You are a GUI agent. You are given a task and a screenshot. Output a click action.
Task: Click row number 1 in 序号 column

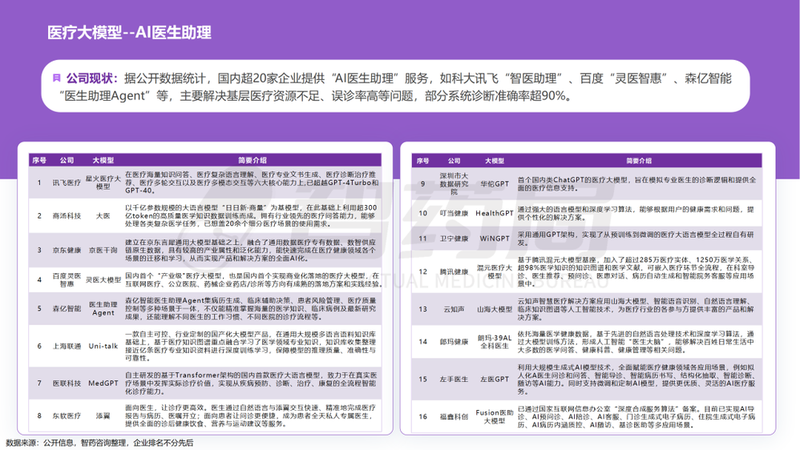coord(39,182)
